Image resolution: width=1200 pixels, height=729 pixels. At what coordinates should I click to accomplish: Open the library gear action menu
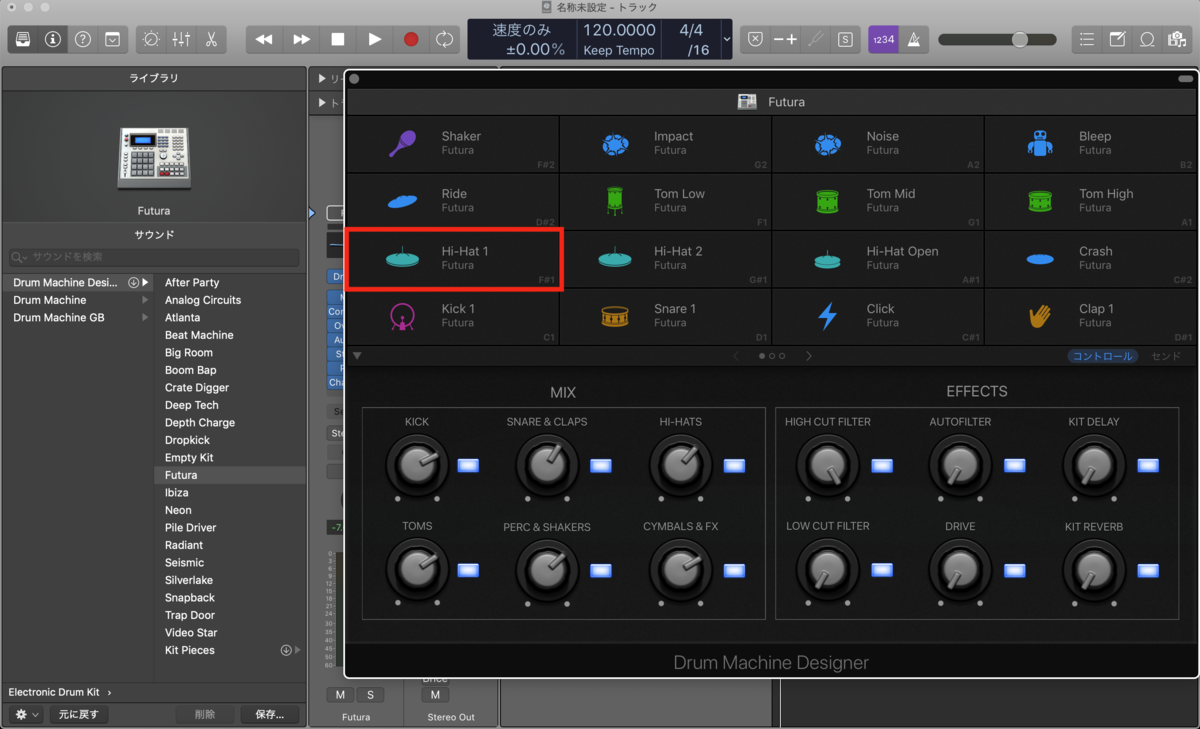click(26, 715)
